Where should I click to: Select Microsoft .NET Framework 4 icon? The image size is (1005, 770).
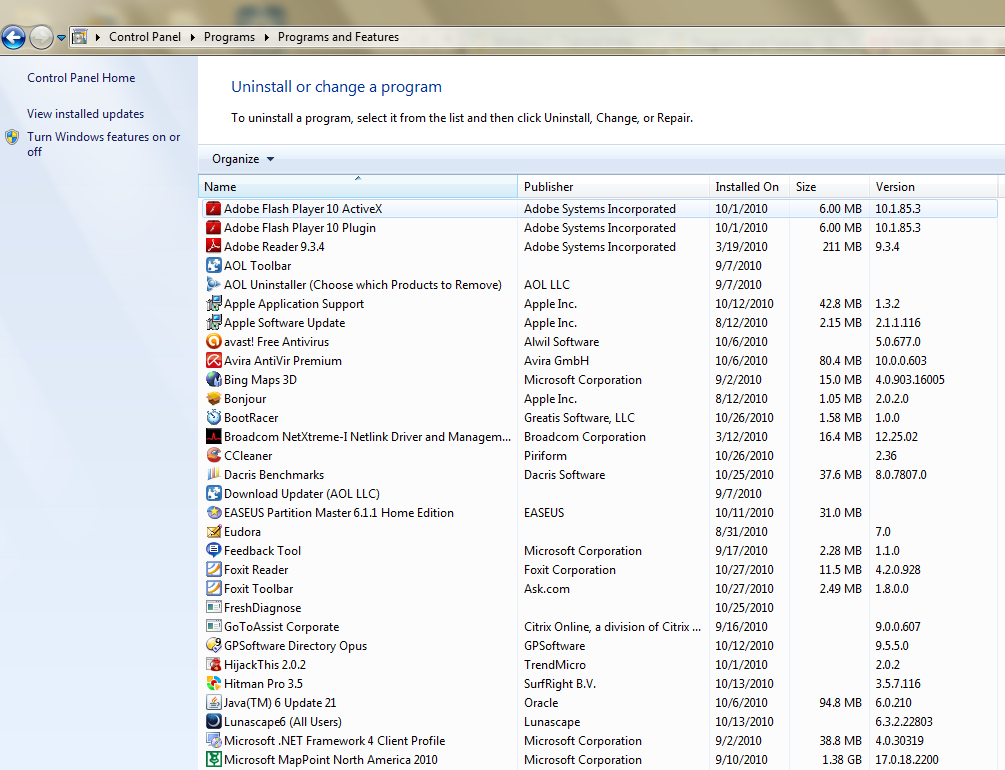tap(213, 741)
